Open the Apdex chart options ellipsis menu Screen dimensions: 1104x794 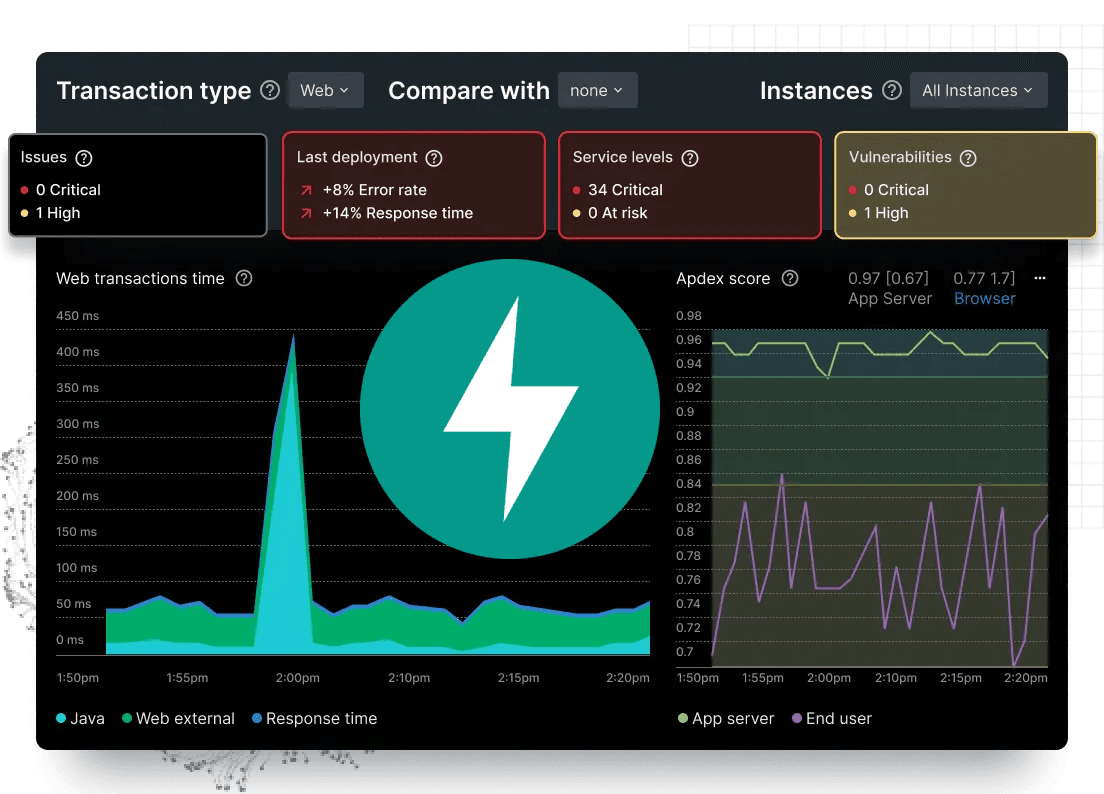coord(1038,278)
